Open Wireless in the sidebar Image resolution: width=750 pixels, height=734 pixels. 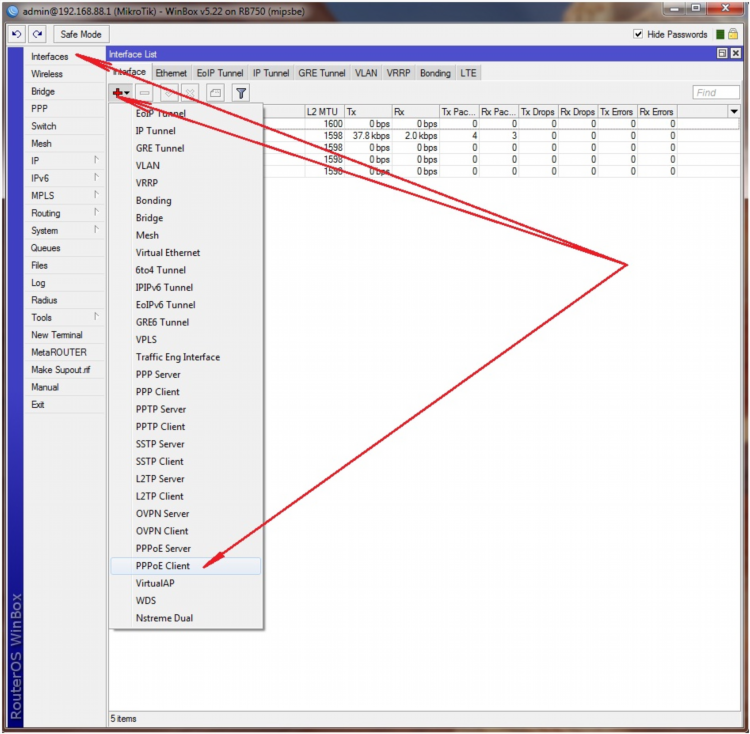(x=64, y=74)
